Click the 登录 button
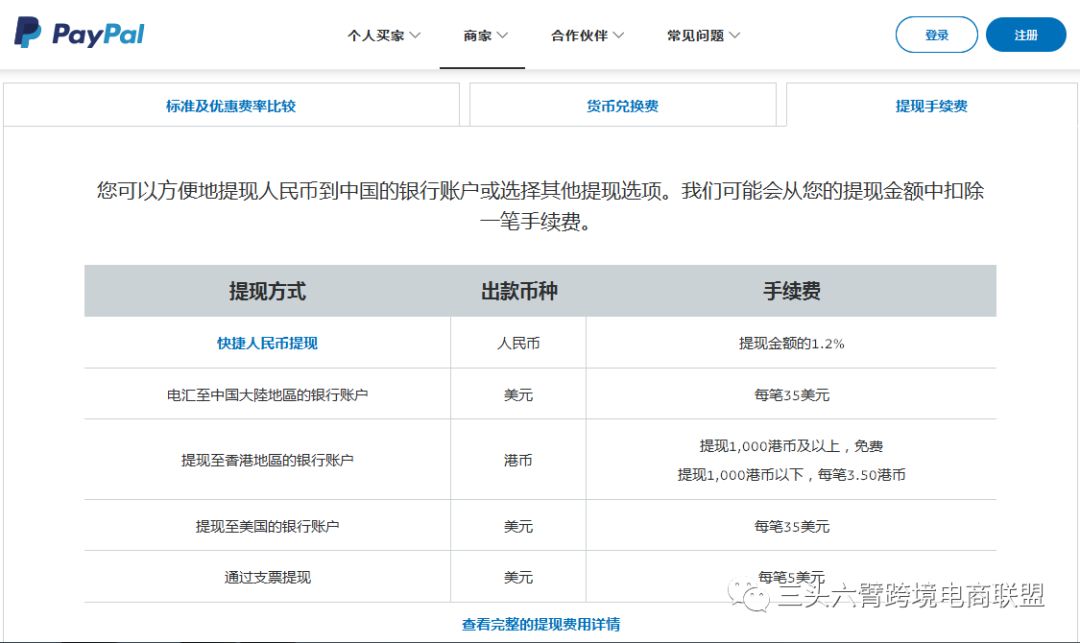1080x643 pixels. (937, 34)
